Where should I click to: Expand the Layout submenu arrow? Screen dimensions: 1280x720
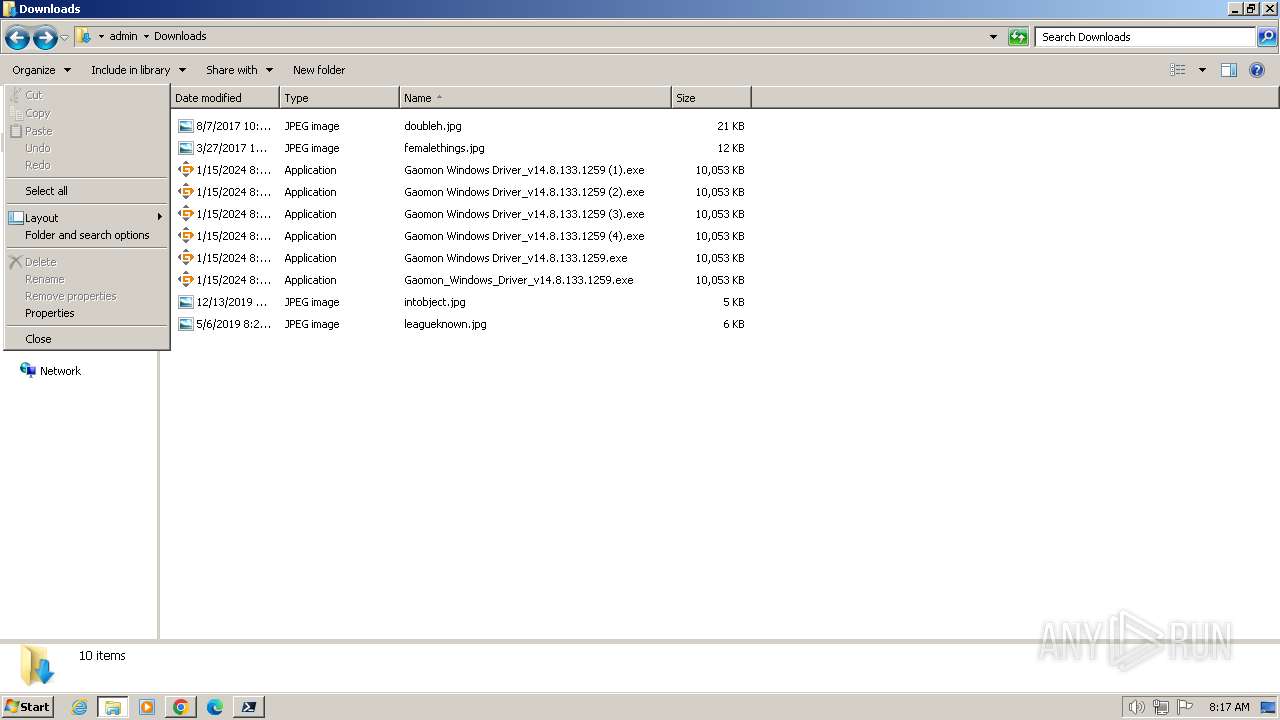pyautogui.click(x=159, y=217)
